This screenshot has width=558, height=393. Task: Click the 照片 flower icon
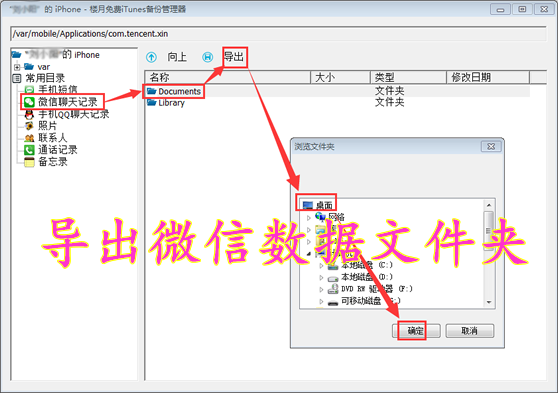29,126
